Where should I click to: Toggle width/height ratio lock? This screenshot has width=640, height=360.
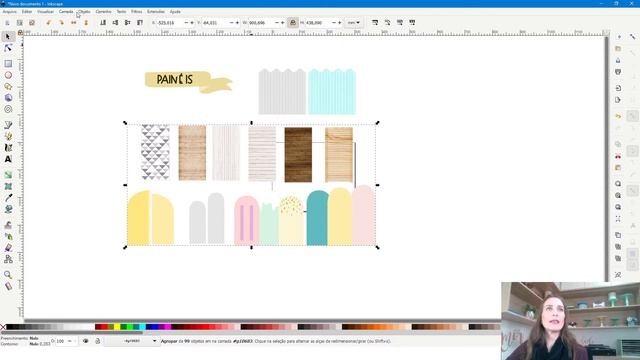[x=293, y=23]
